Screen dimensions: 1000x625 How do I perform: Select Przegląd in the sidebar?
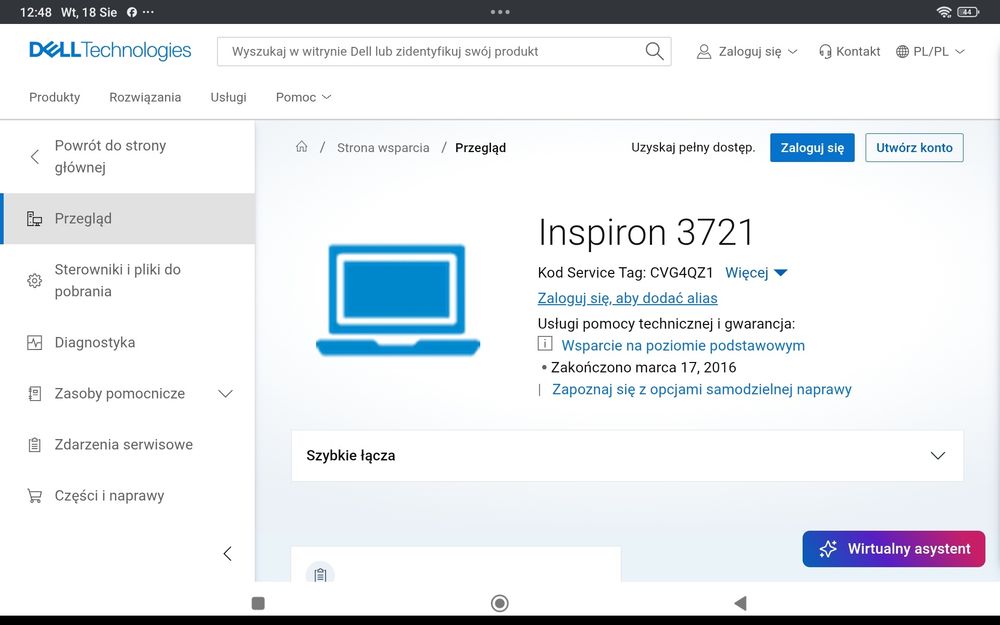tap(128, 219)
